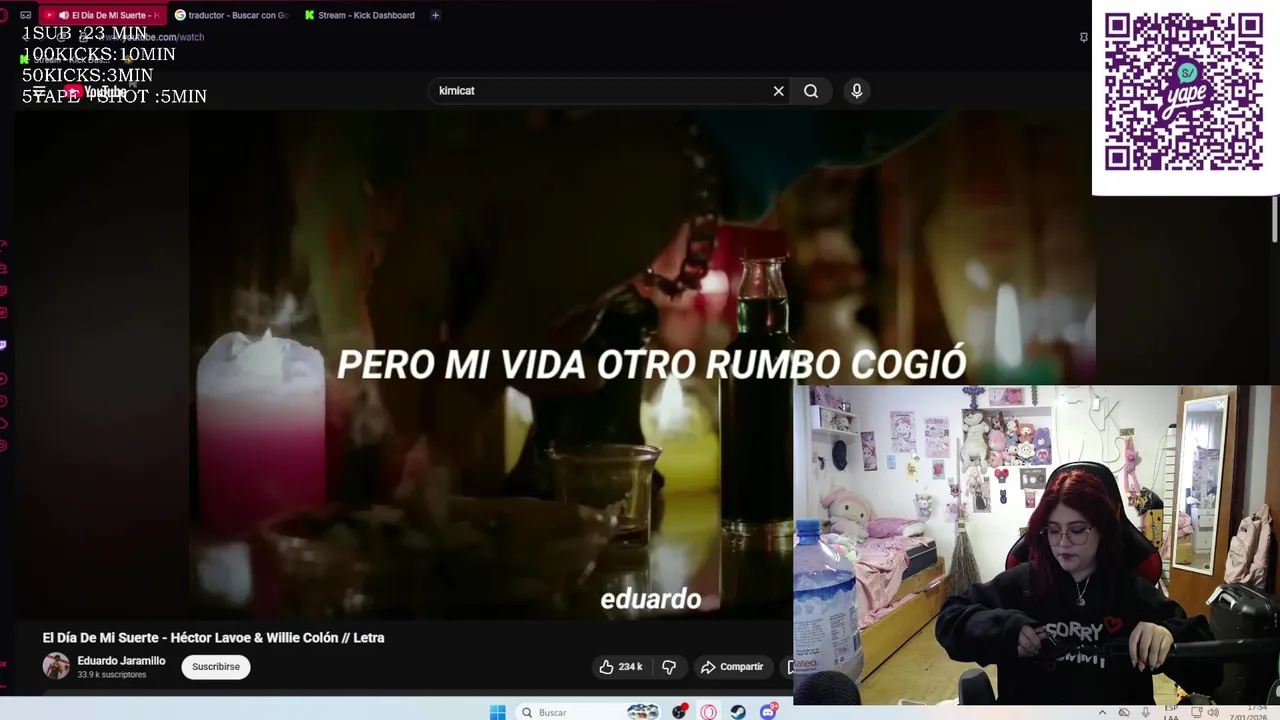
Task: Open a new browser tab
Action: click(435, 15)
